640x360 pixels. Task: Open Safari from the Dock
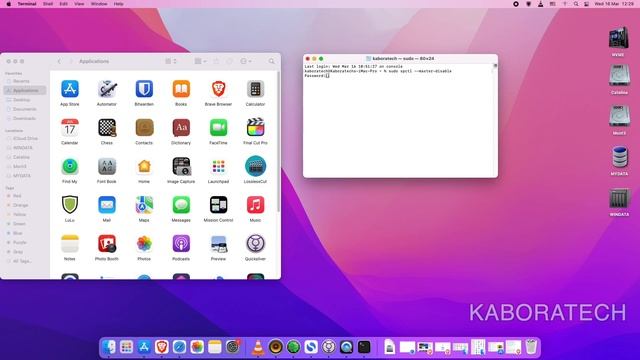[179, 347]
